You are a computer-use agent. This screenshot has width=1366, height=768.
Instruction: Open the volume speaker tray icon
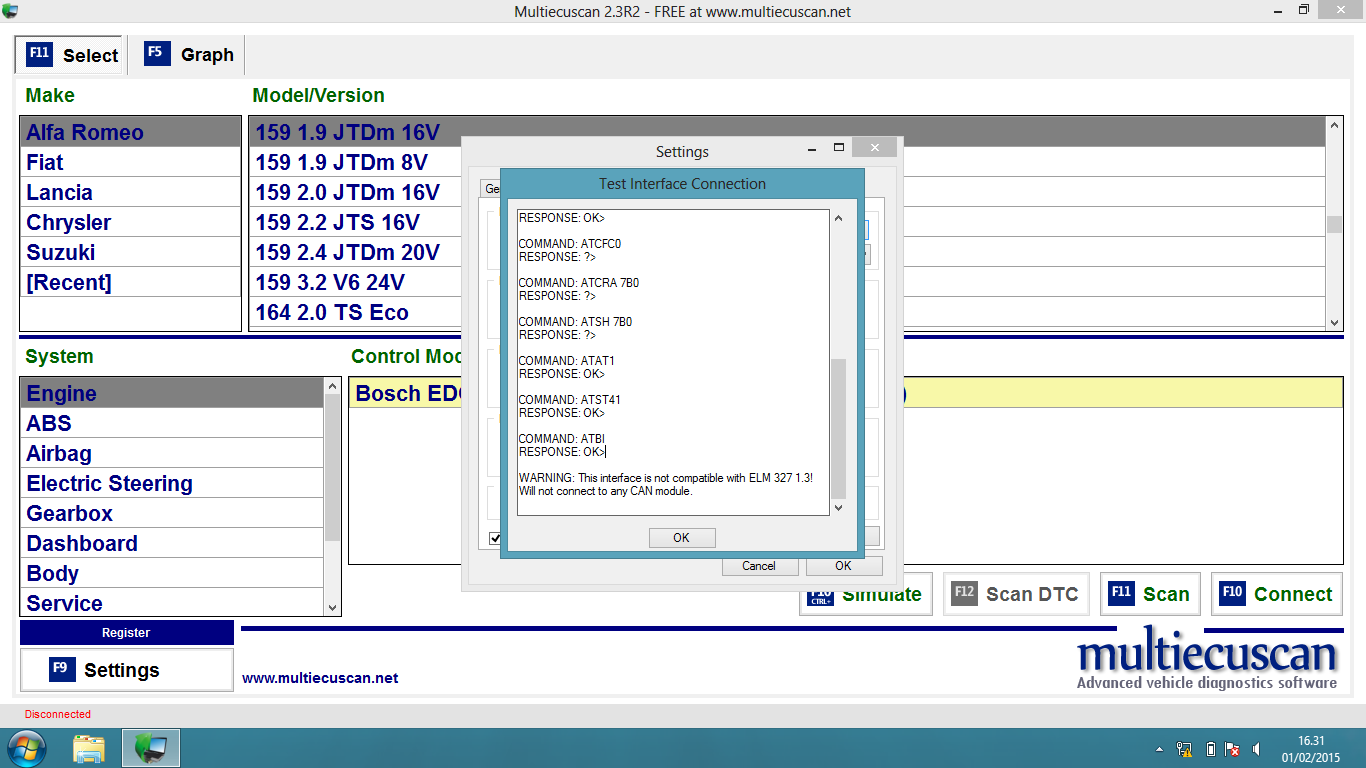click(1256, 748)
